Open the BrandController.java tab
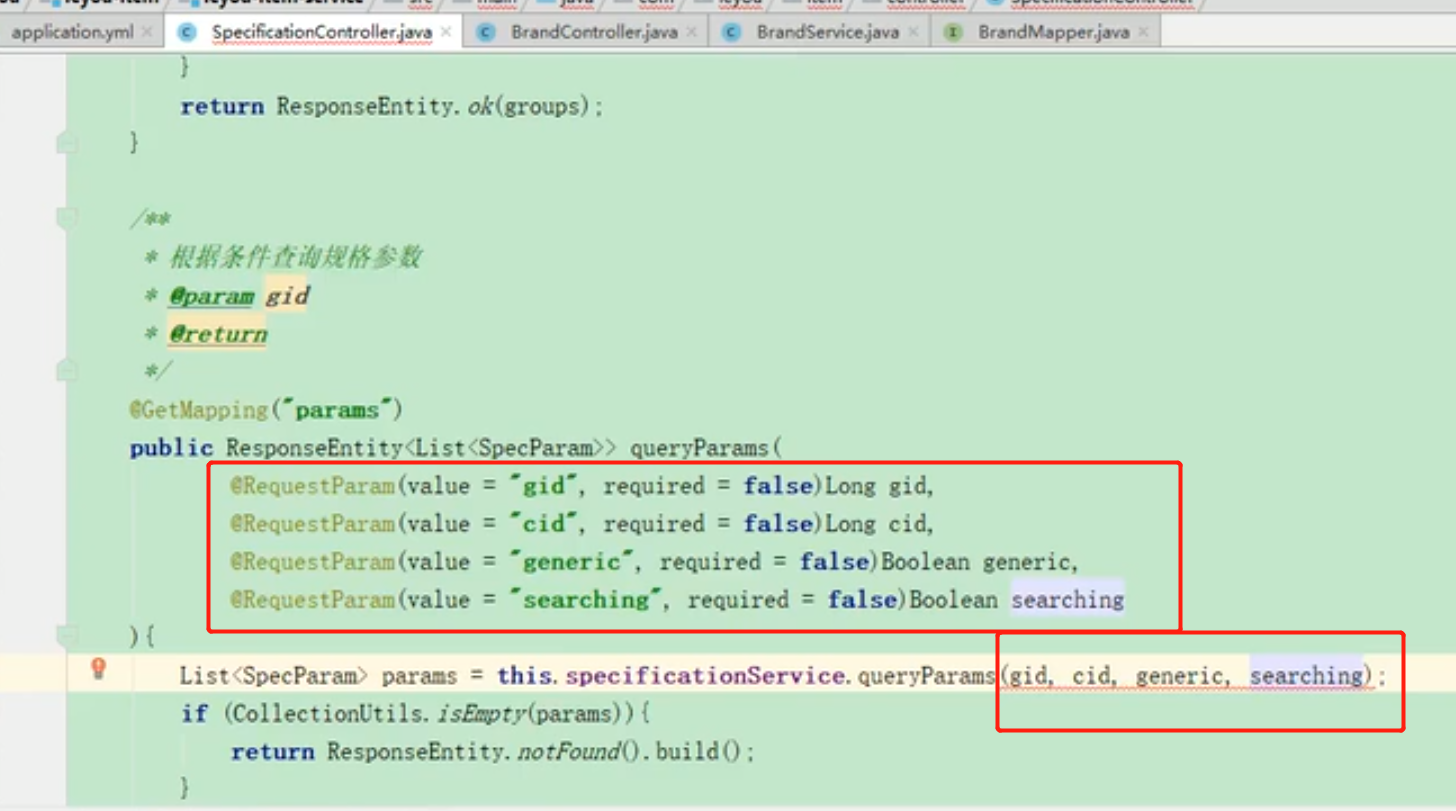This screenshot has height=811, width=1456. tap(594, 32)
